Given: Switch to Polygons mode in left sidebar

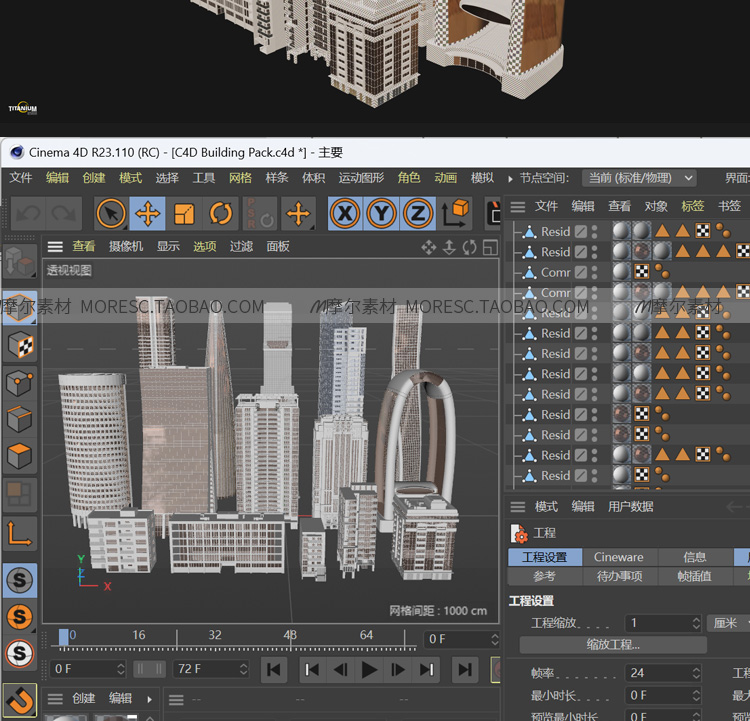Looking at the screenshot, I should click(x=20, y=457).
